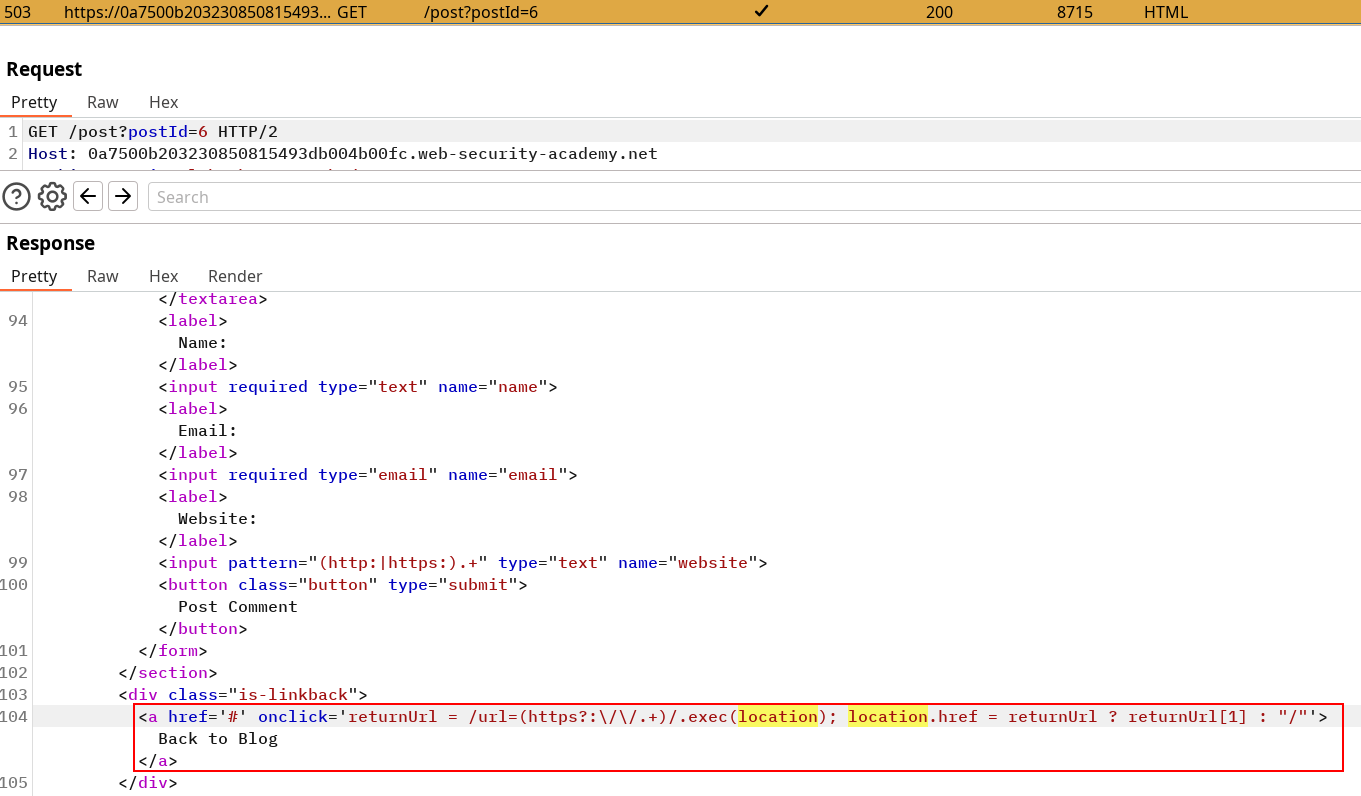Screen dimensions: 1361x796
Task: Switch to the Request Hex tab
Action: 163,102
